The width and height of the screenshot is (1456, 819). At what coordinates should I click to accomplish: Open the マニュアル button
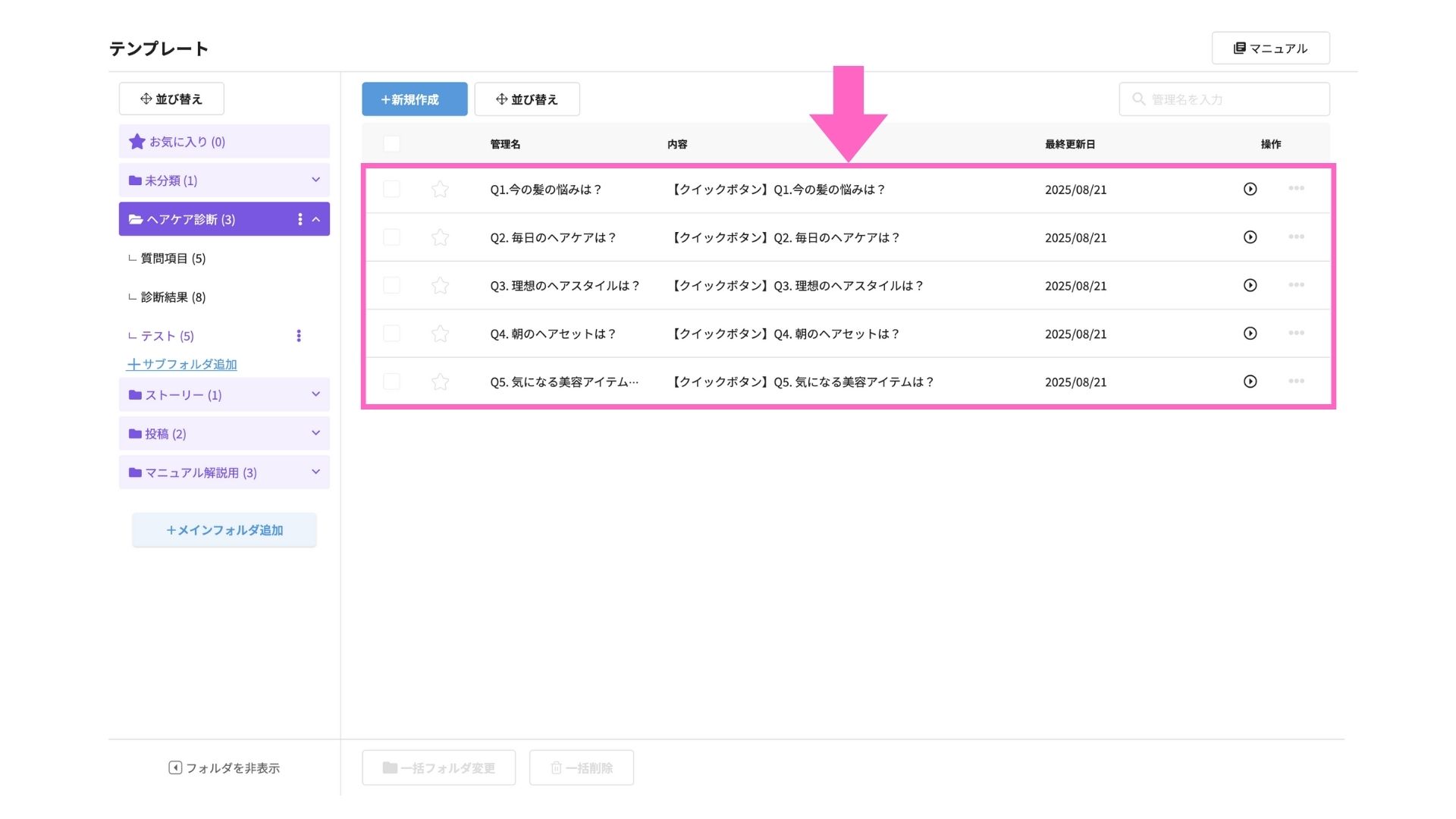click(1270, 48)
